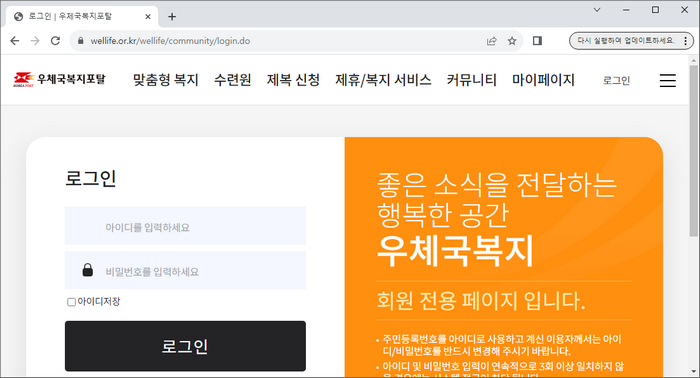The image size is (700, 378).
Task: Bookmark this page with star icon
Action: [x=512, y=41]
